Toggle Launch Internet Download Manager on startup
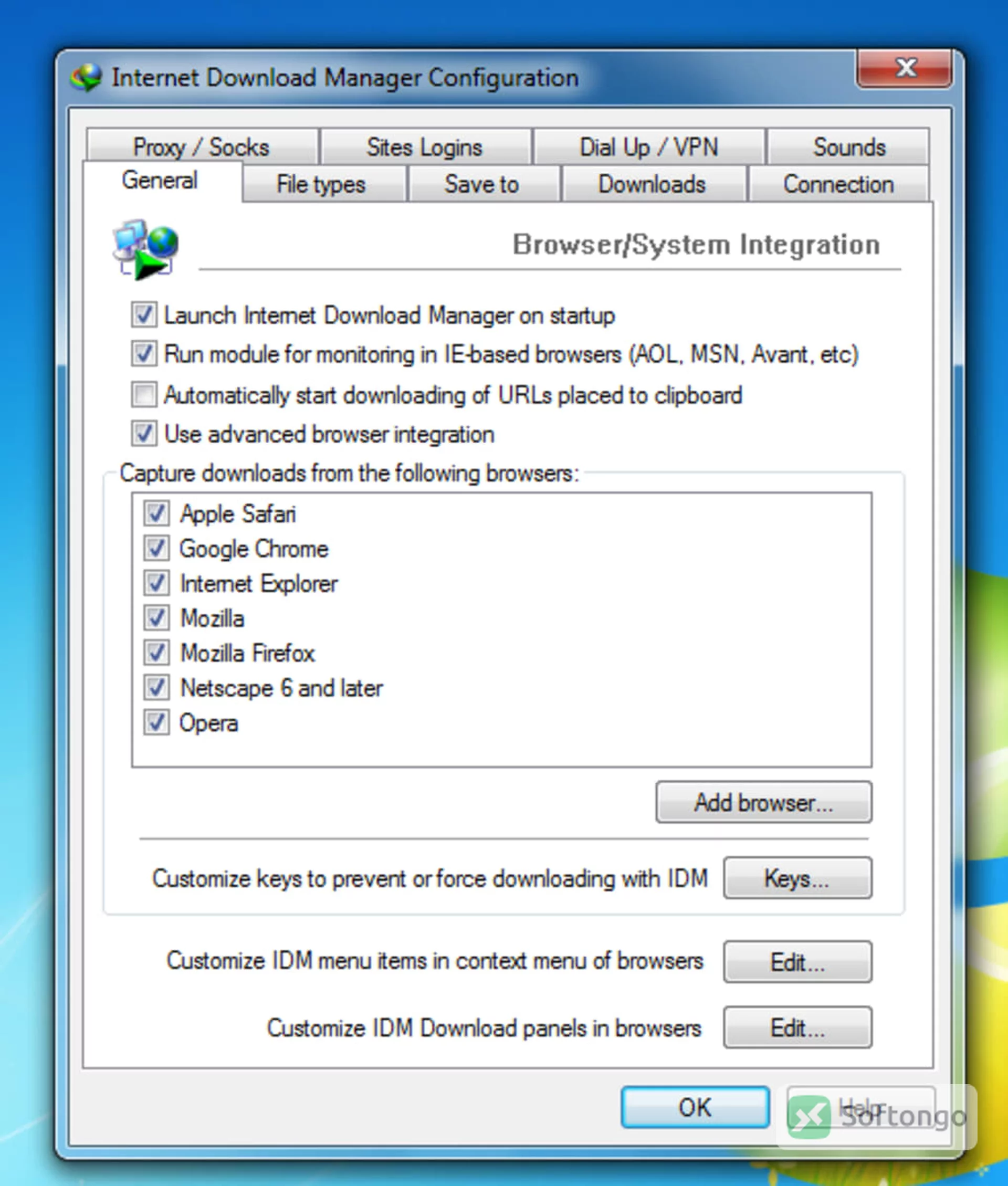The image size is (1008, 1186). tap(144, 315)
